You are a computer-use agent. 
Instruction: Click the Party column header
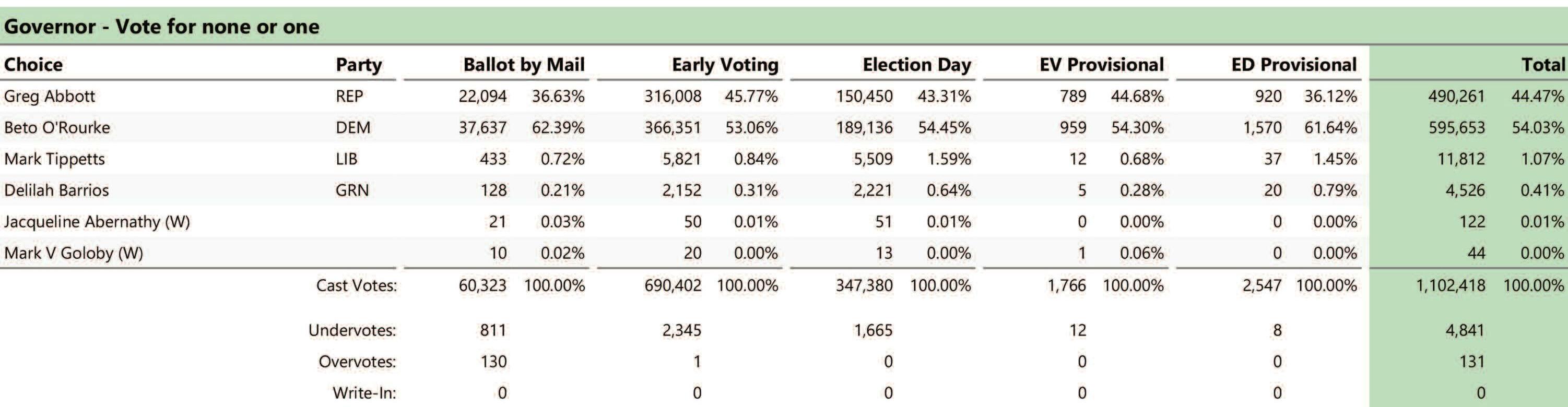pyautogui.click(x=359, y=65)
